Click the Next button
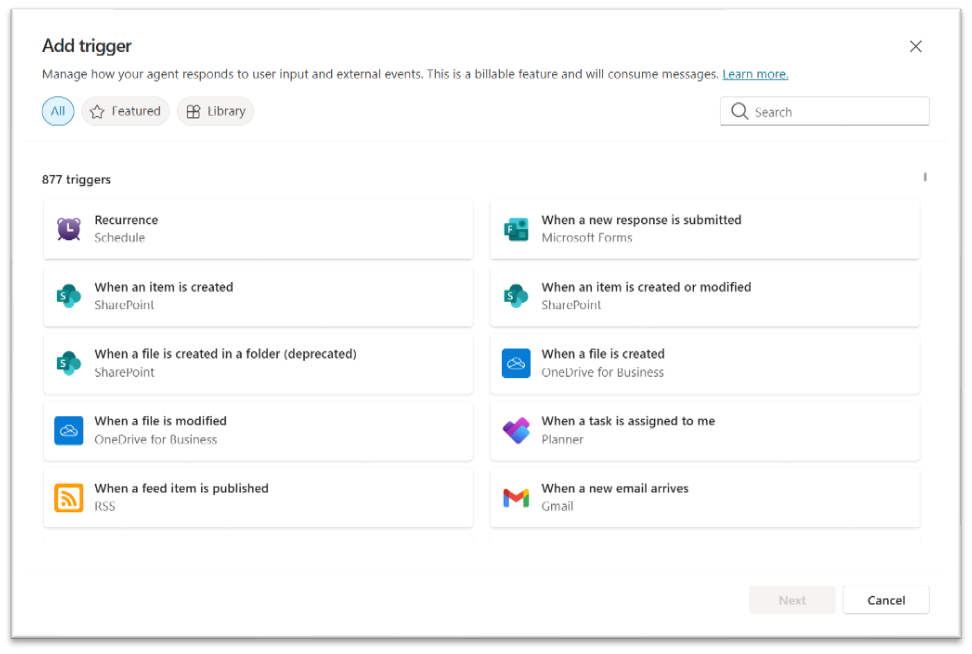 click(x=791, y=600)
